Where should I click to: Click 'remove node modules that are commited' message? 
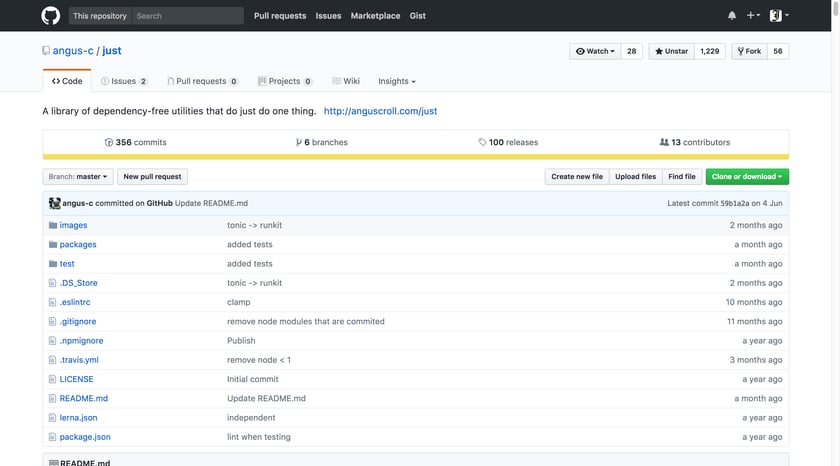(306, 321)
